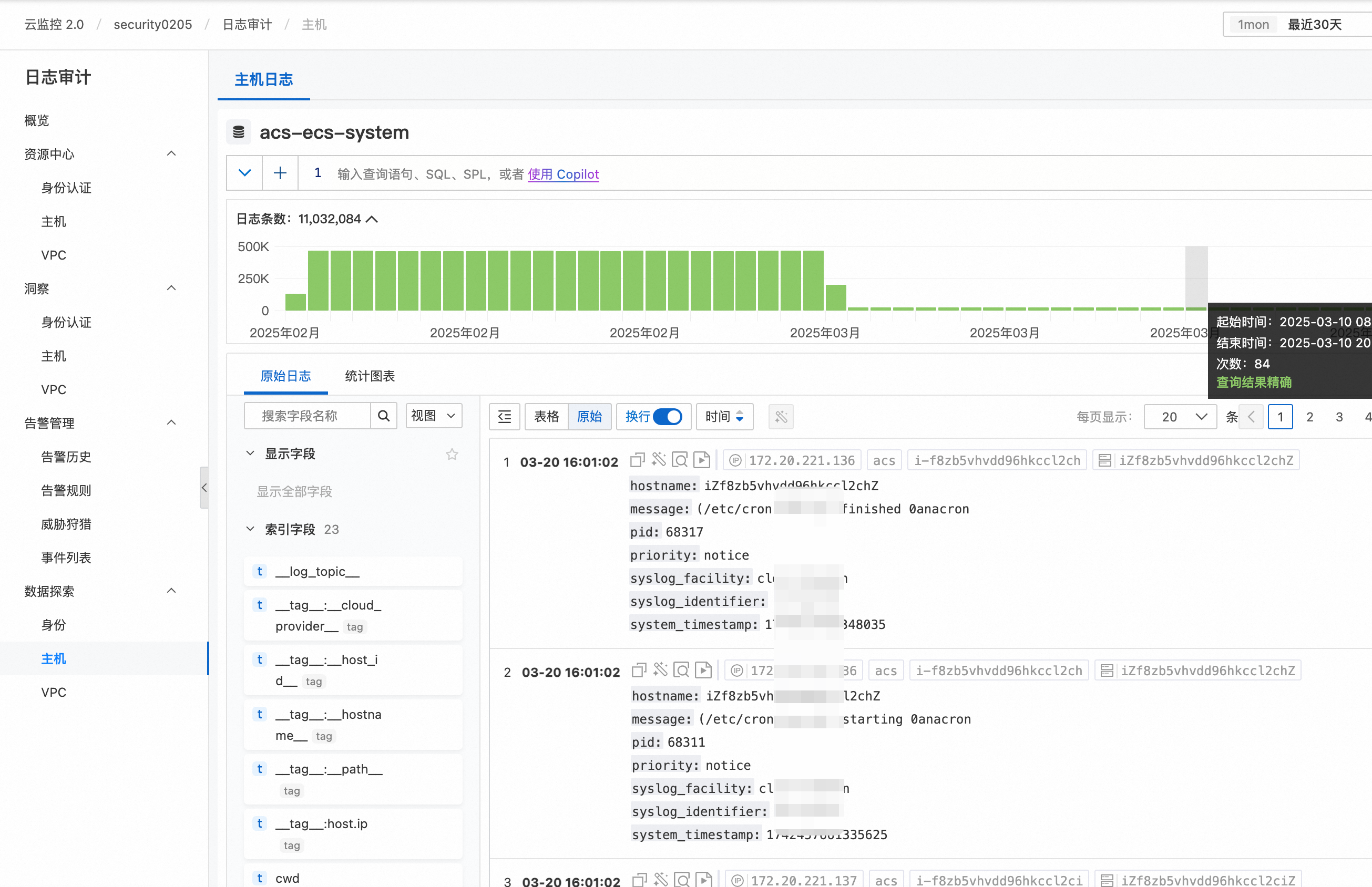Star the 显示字段 favorites icon
The width and height of the screenshot is (1372, 887).
click(x=452, y=455)
